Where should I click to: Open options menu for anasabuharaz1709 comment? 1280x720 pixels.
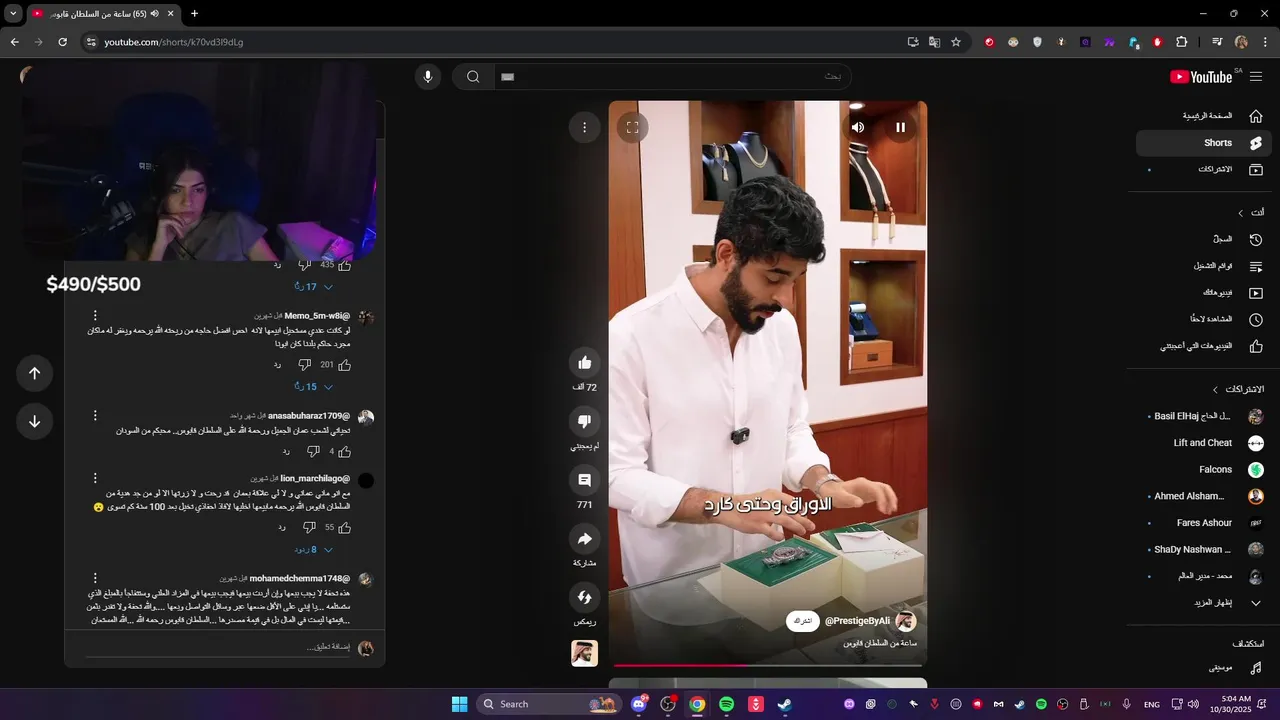tap(95, 415)
